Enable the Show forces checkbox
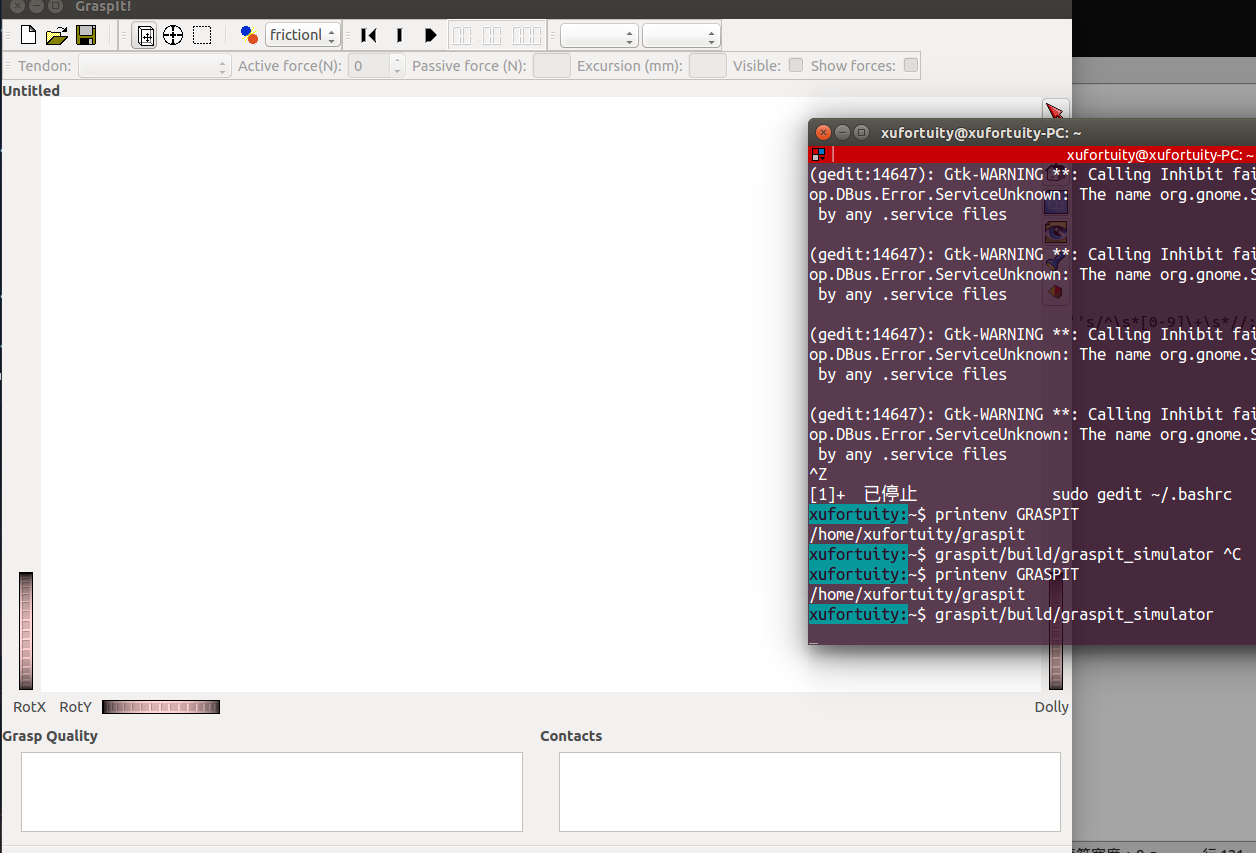This screenshot has height=853, width=1256. (910, 65)
